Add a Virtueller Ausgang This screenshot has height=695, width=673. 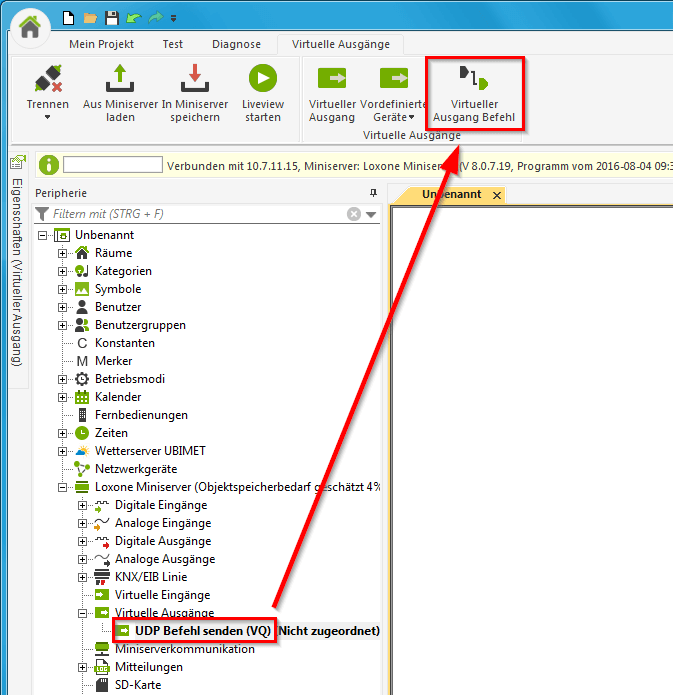tap(331, 79)
